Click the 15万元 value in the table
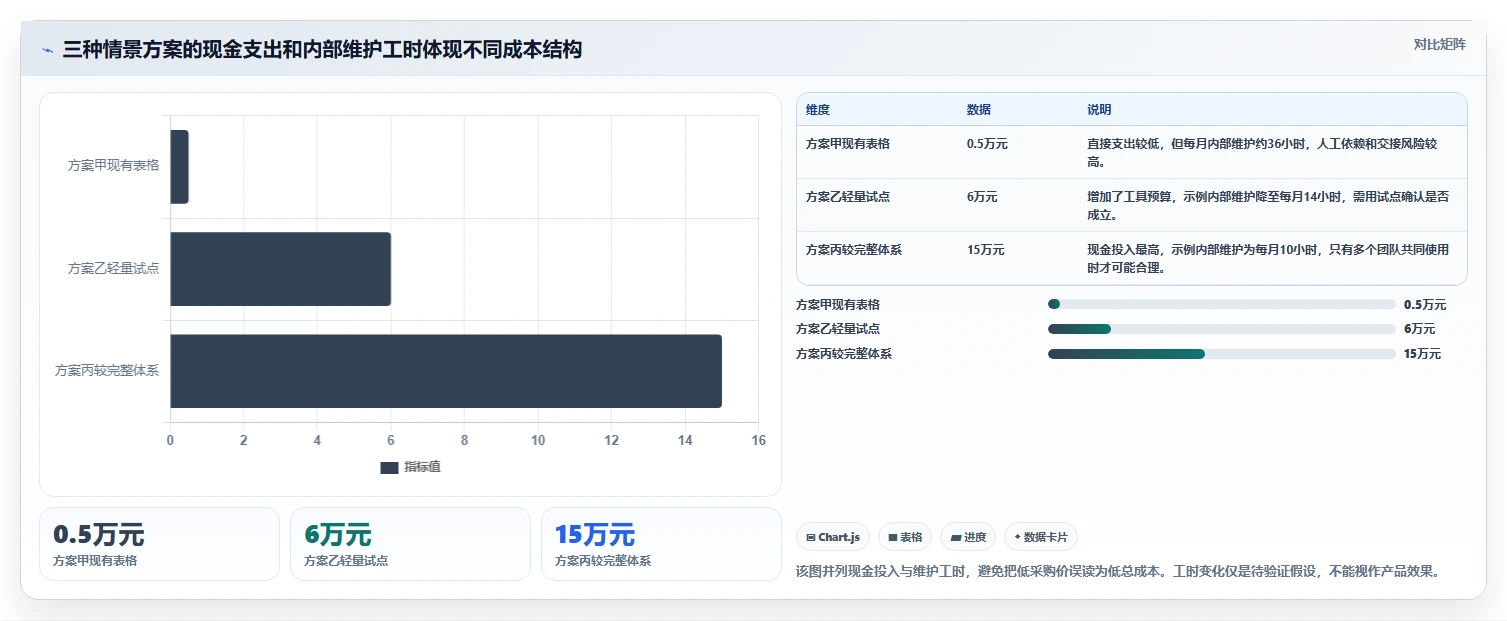This screenshot has height=621, width=1507. [x=985, y=250]
